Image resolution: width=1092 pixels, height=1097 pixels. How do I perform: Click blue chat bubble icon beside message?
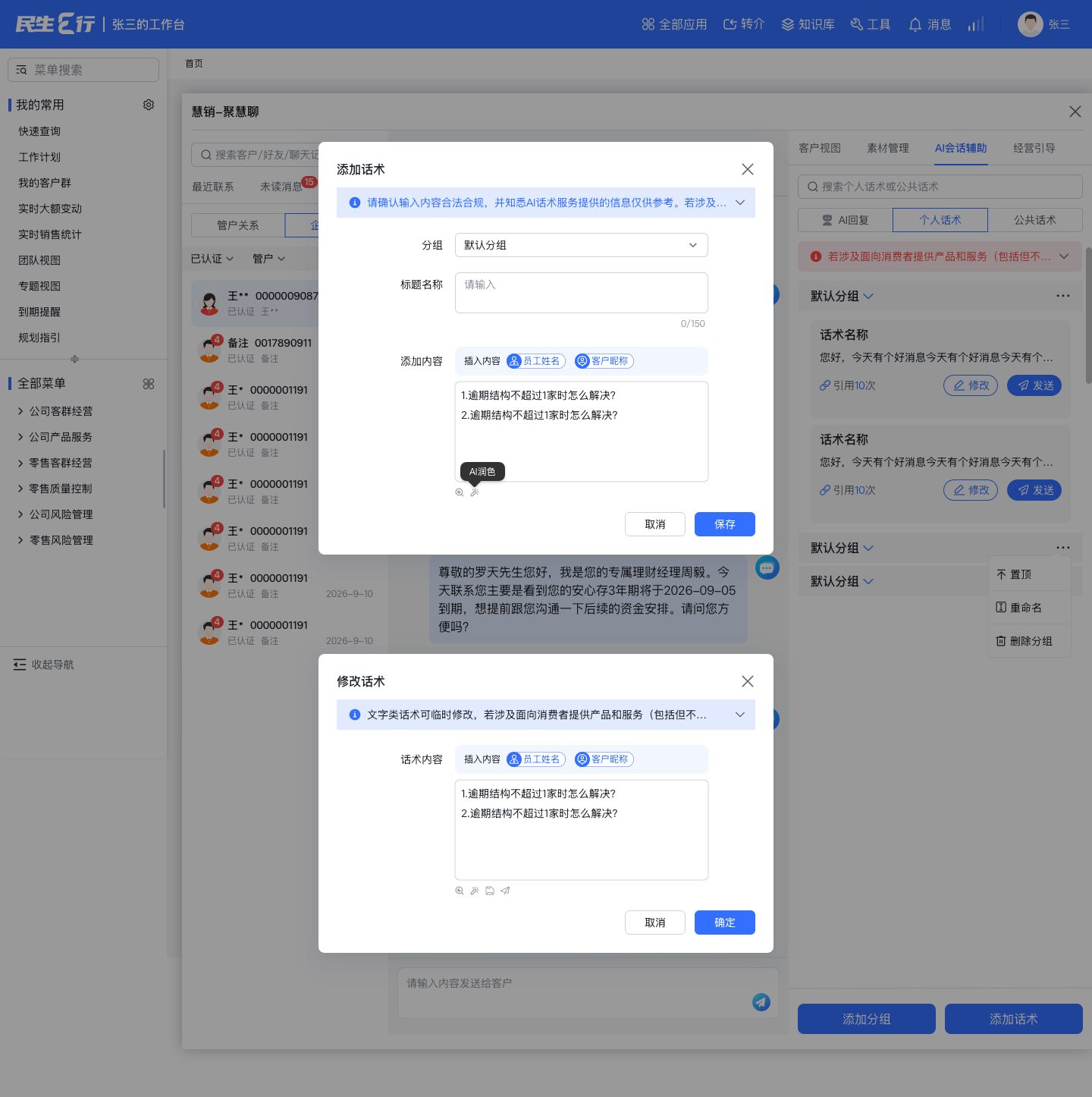point(767,567)
